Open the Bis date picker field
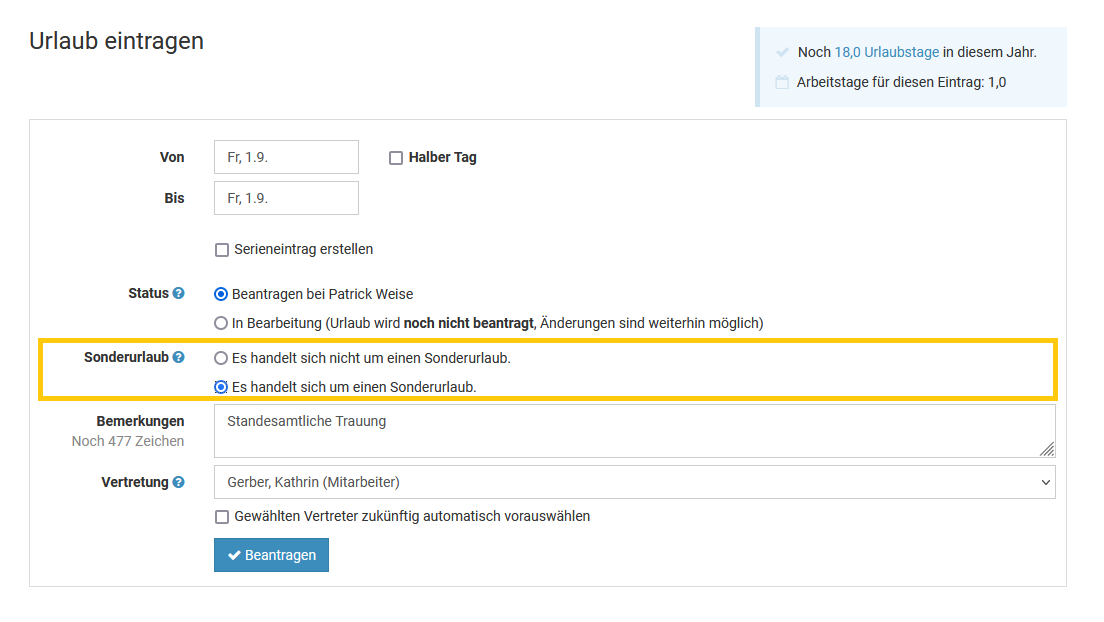1104x622 pixels. click(x=286, y=198)
